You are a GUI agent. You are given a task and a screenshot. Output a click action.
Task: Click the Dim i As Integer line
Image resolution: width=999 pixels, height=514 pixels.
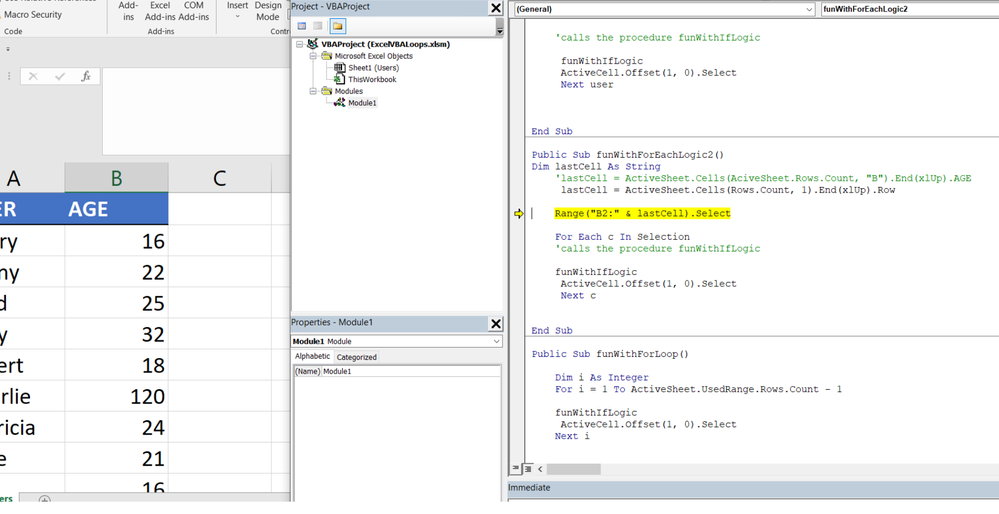click(601, 378)
